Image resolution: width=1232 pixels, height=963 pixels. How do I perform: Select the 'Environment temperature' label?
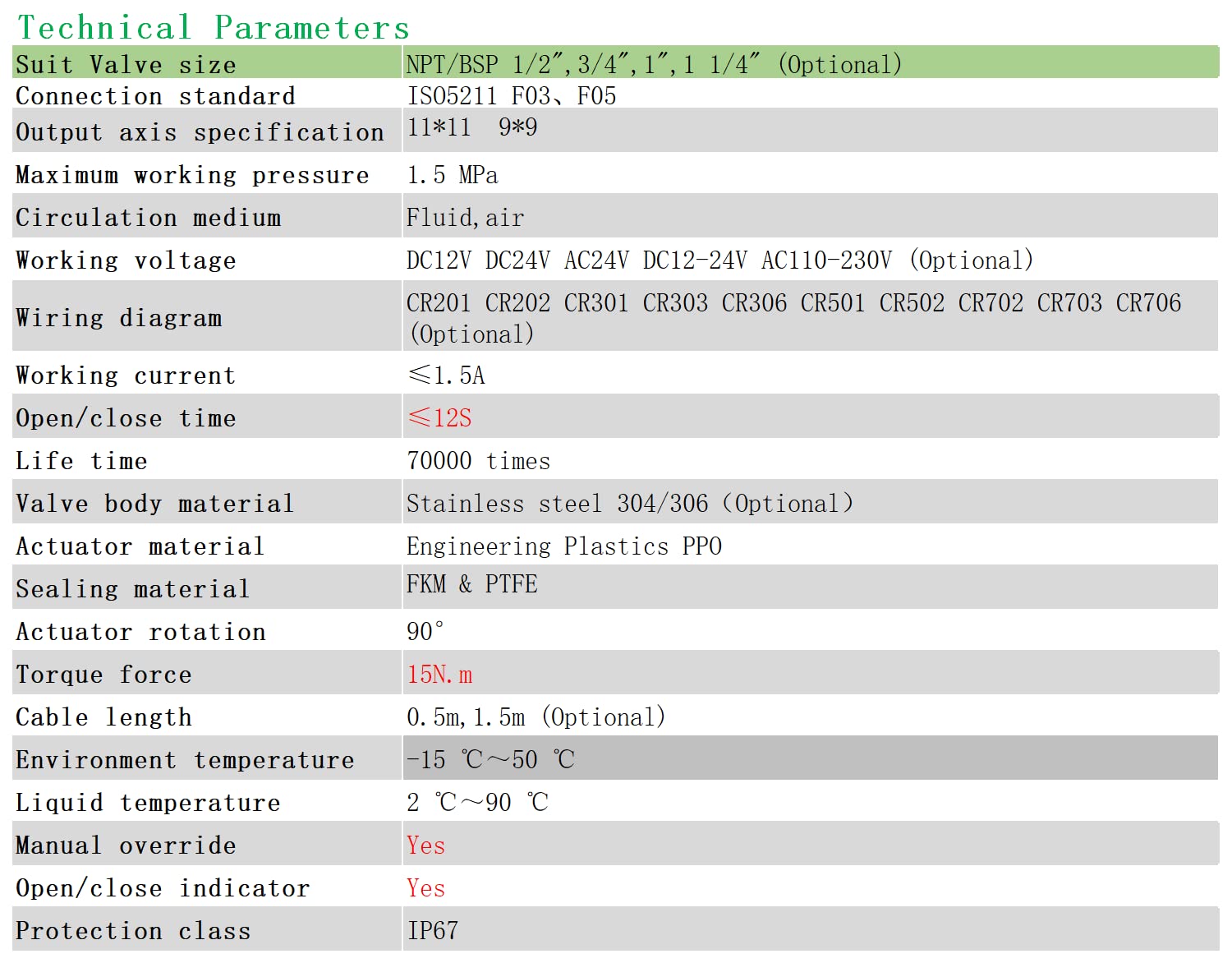pos(185,760)
